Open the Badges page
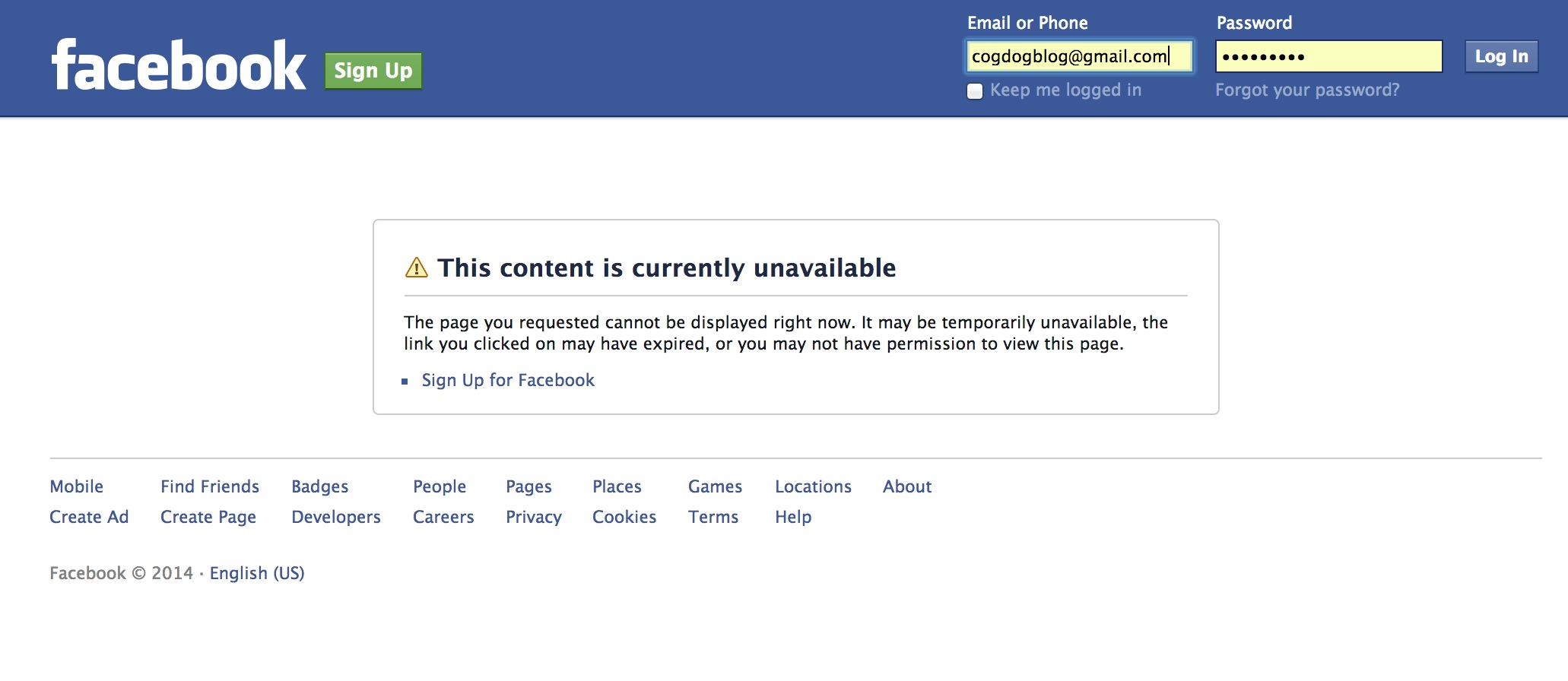The height and width of the screenshot is (681, 1568). click(x=319, y=486)
